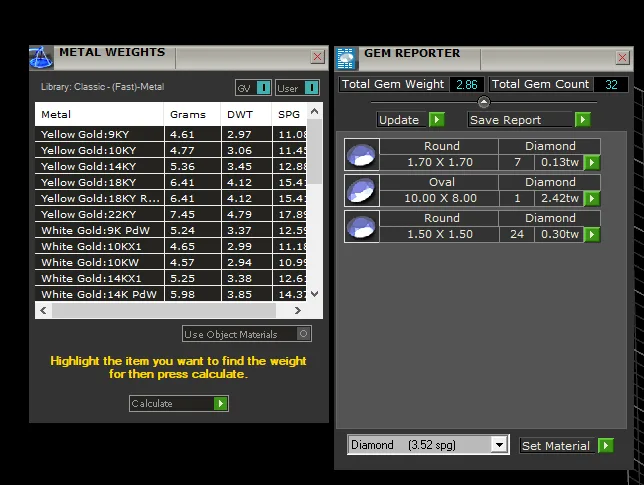Close the Metal Weights panel

tap(317, 57)
